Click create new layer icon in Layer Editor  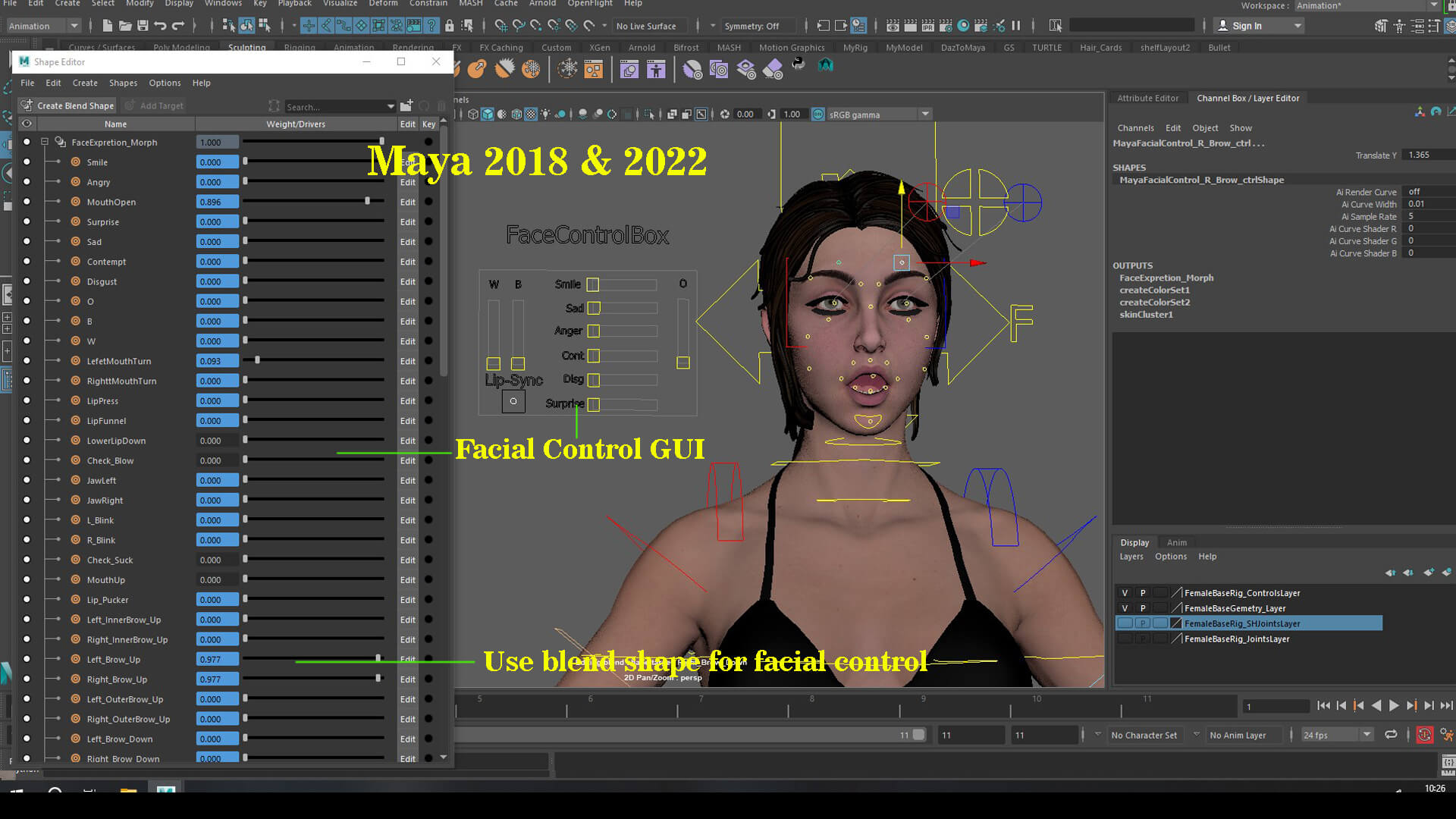pos(1429,573)
